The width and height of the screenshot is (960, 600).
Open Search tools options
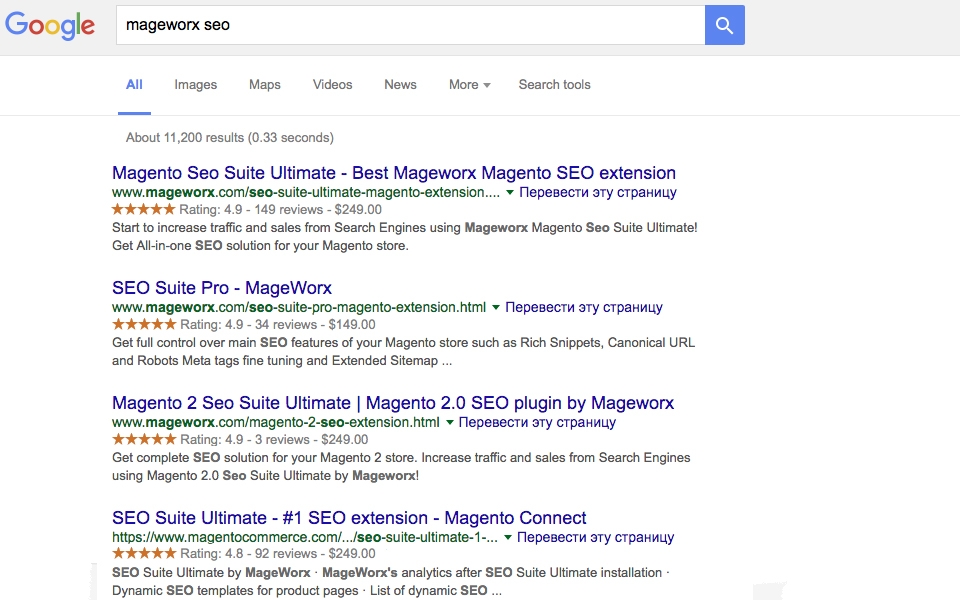point(555,84)
